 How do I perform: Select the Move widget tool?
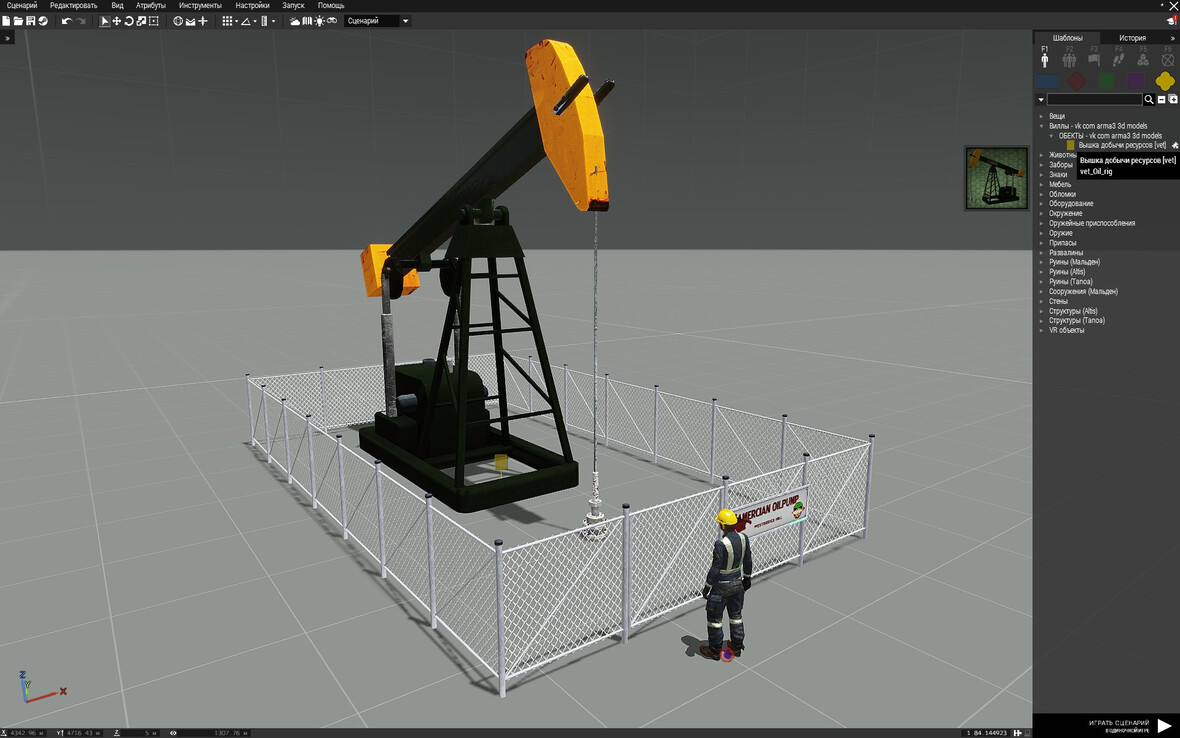(x=117, y=21)
